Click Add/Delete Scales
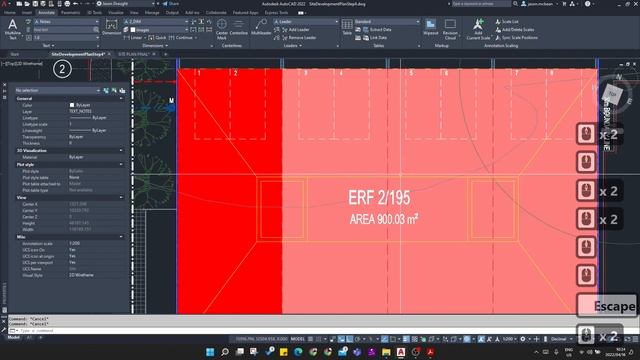This screenshot has height=360, width=640. [514, 29]
